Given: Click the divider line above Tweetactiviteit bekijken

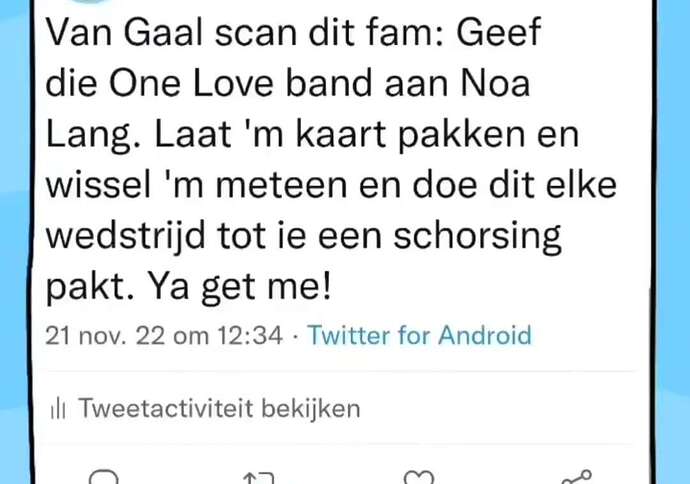Looking at the screenshot, I should [x=341, y=371].
